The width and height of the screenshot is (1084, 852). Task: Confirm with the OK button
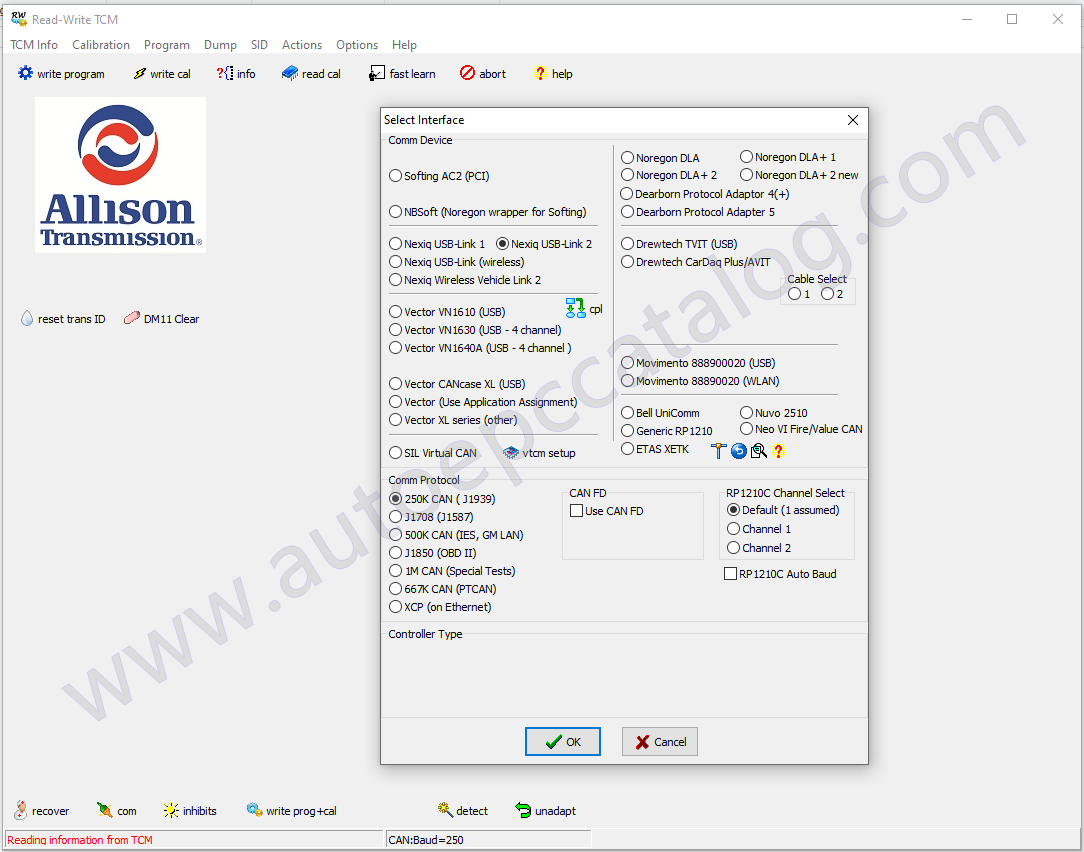(x=563, y=741)
